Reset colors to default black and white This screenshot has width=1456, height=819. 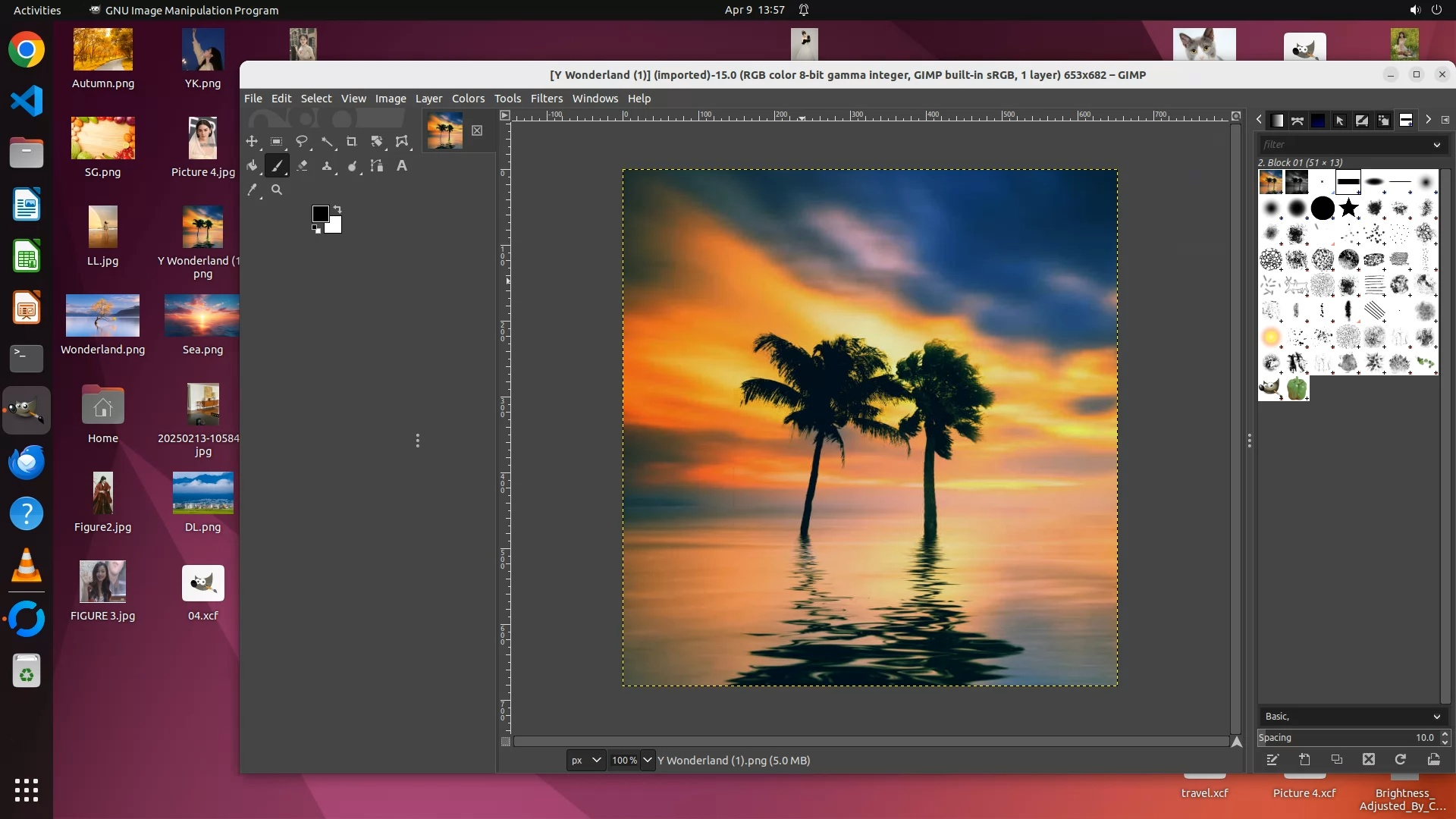pyautogui.click(x=316, y=229)
